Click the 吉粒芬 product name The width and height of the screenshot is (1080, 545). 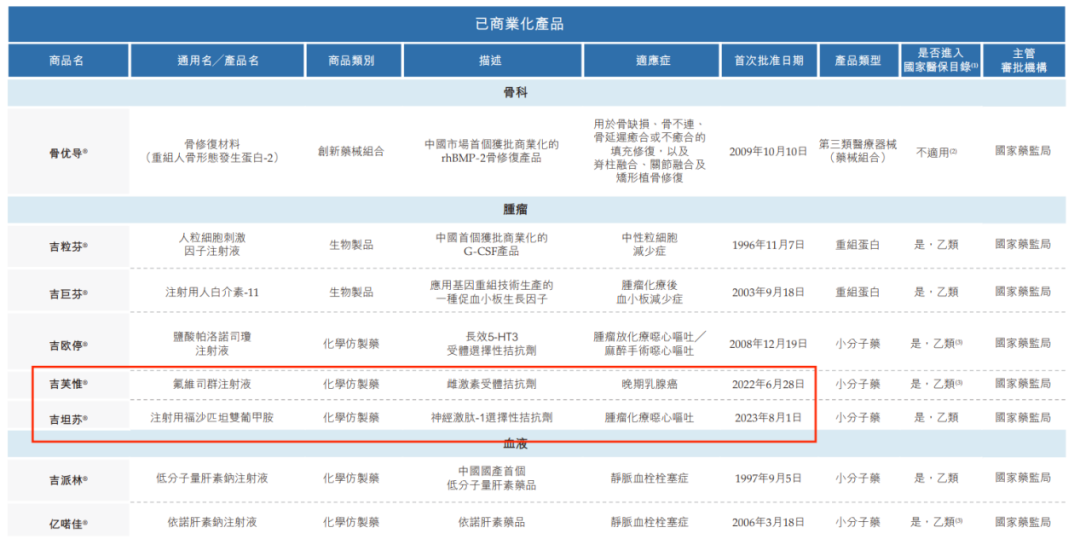[x=68, y=245]
